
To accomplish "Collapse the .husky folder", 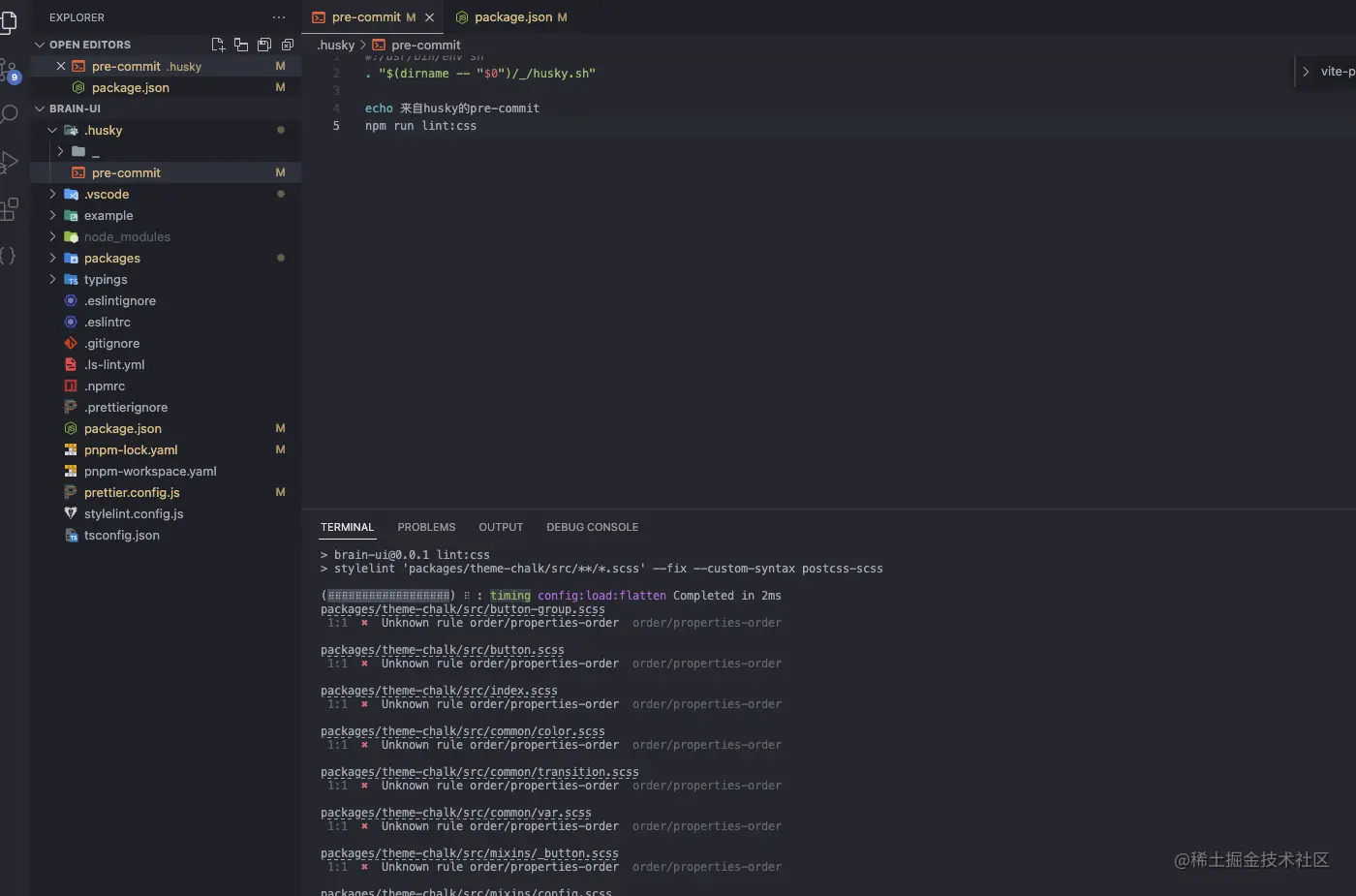I will pos(52,130).
